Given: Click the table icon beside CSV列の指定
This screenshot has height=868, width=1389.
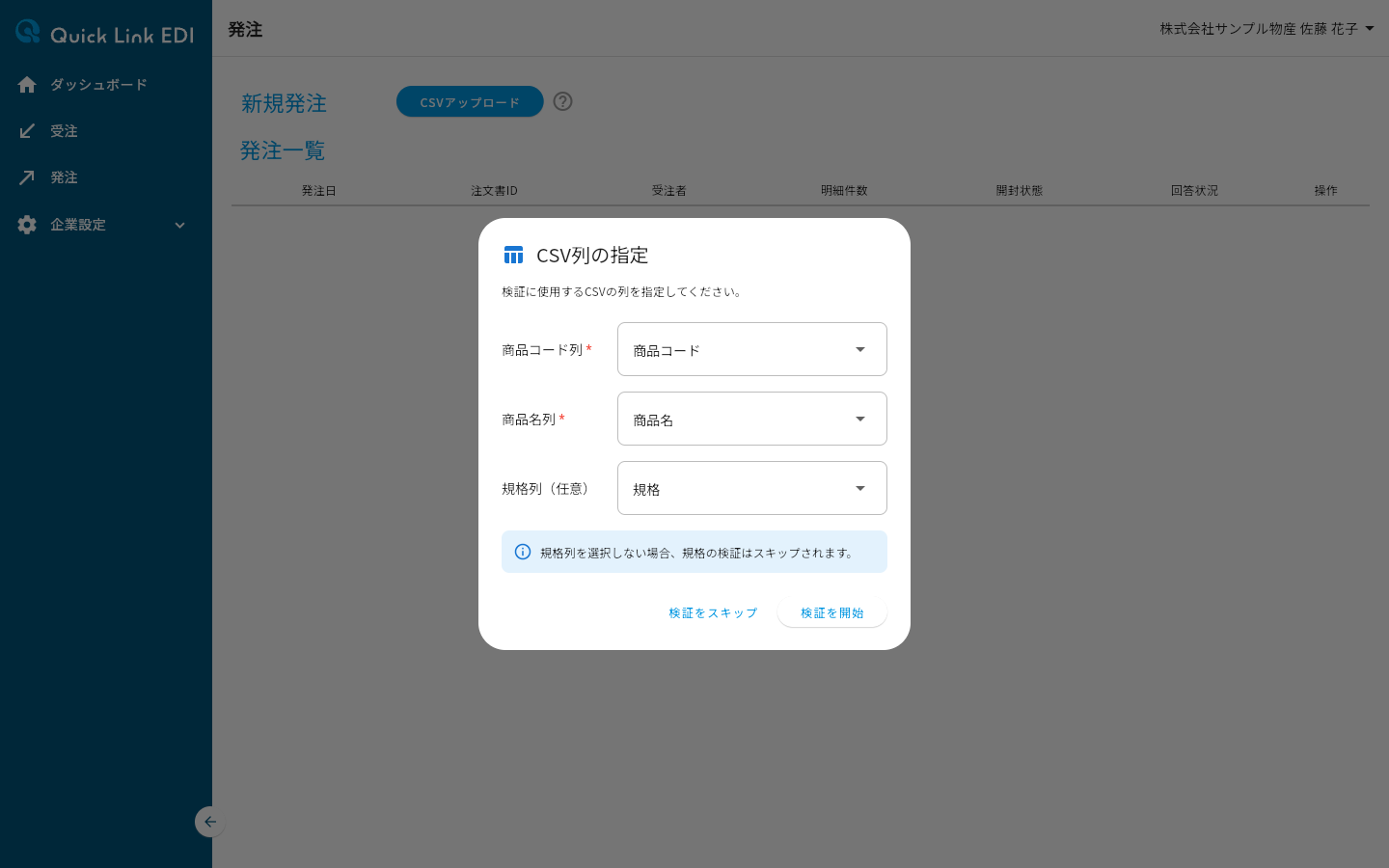Looking at the screenshot, I should click(x=513, y=255).
